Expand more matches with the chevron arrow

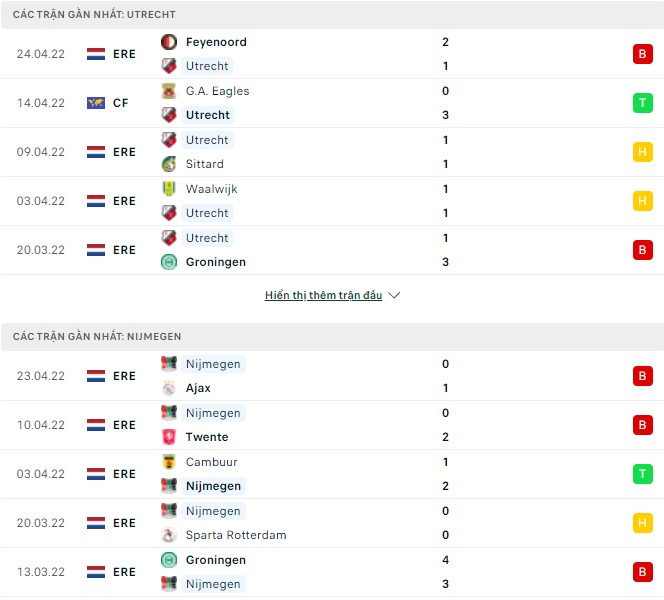(394, 296)
